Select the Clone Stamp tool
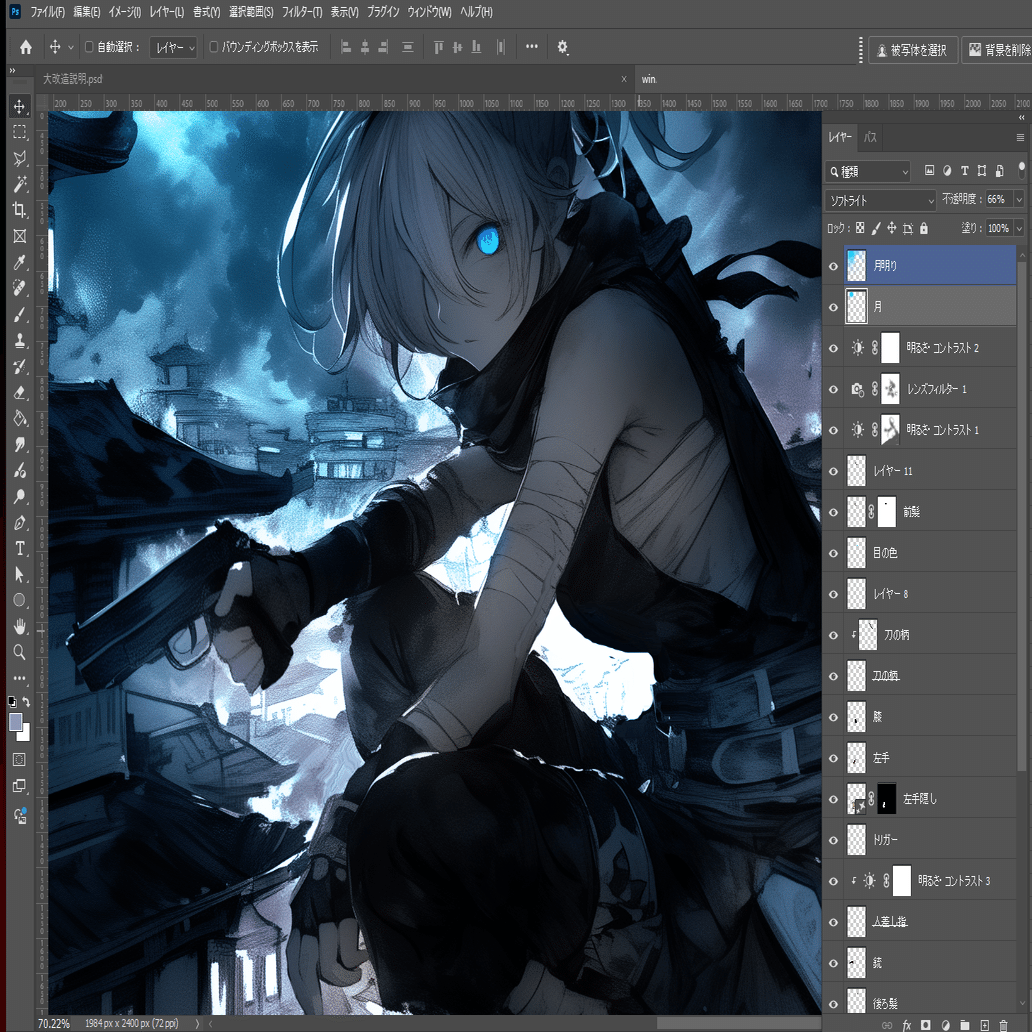 tap(20, 340)
